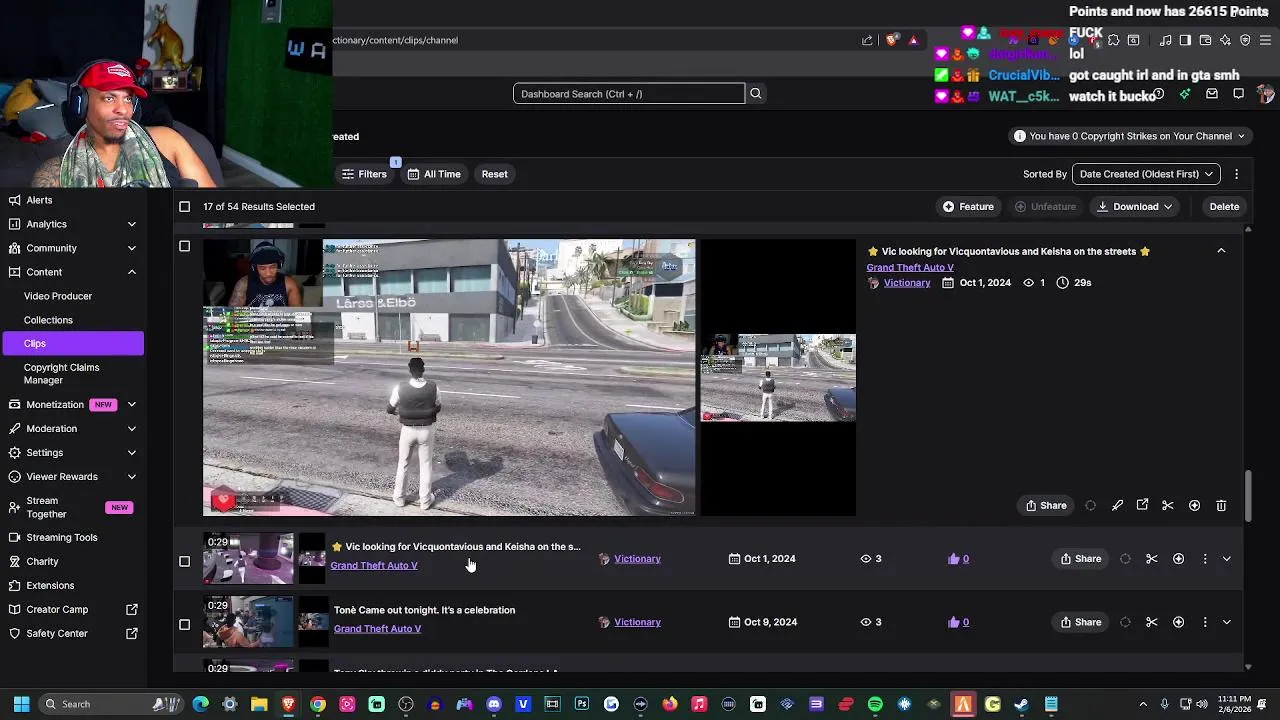Screen dimensions: 1280x720
Task: Toggle checkbox of the expanded clip row
Action: point(184,246)
